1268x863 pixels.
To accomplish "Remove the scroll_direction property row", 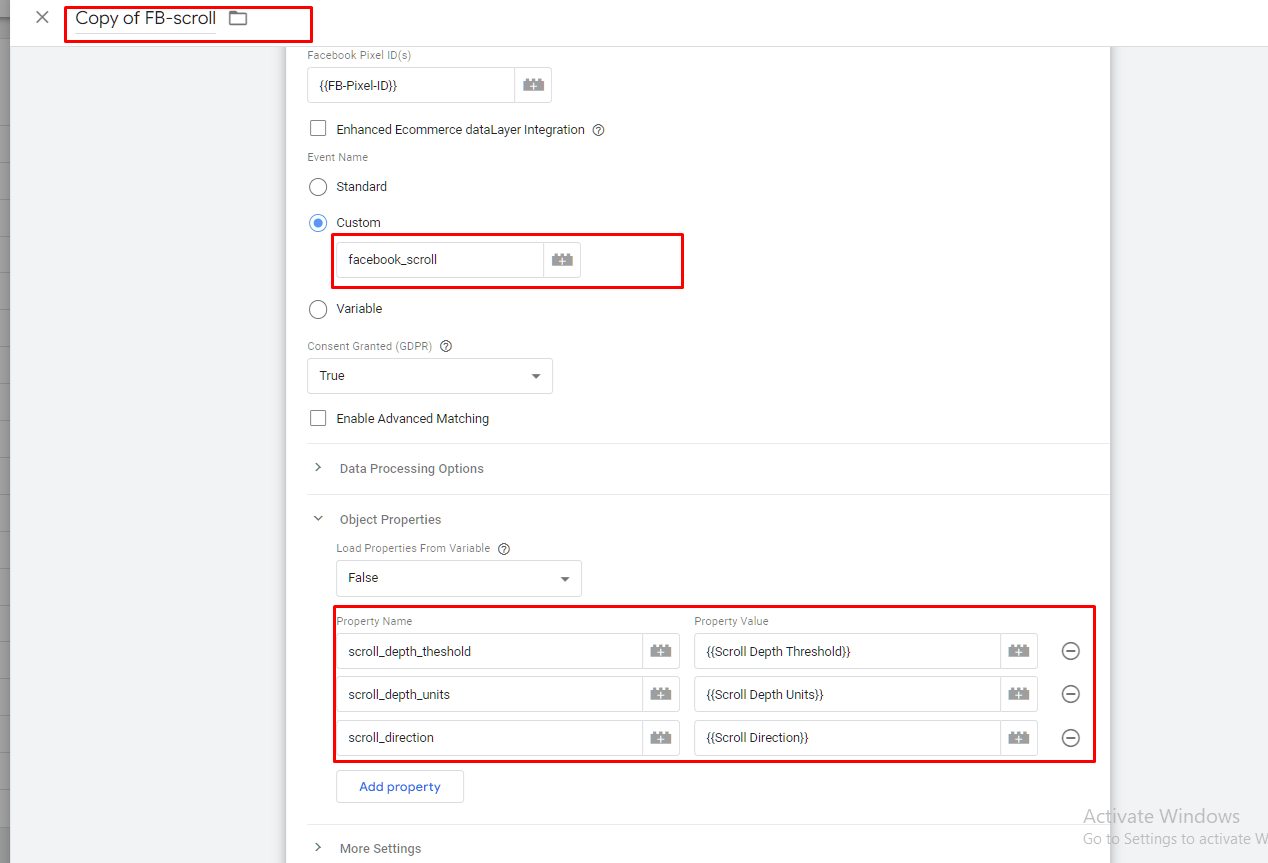I will (1070, 738).
